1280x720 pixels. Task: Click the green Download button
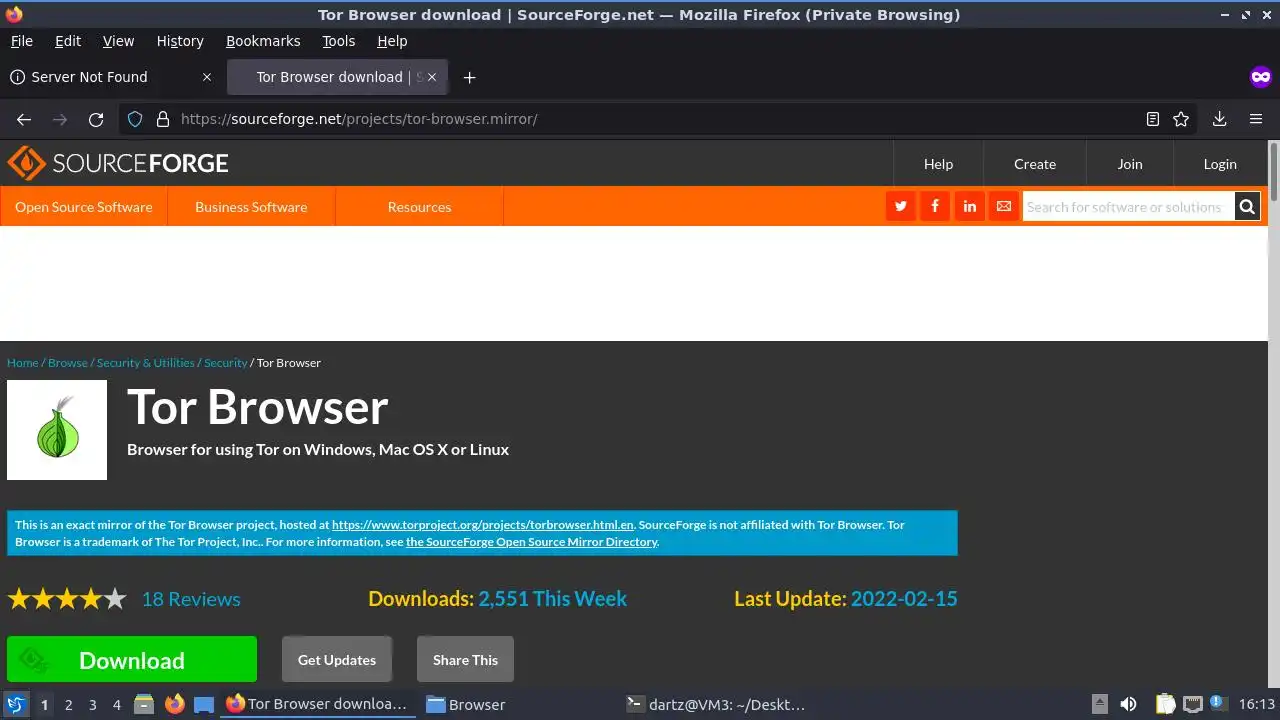(x=132, y=660)
